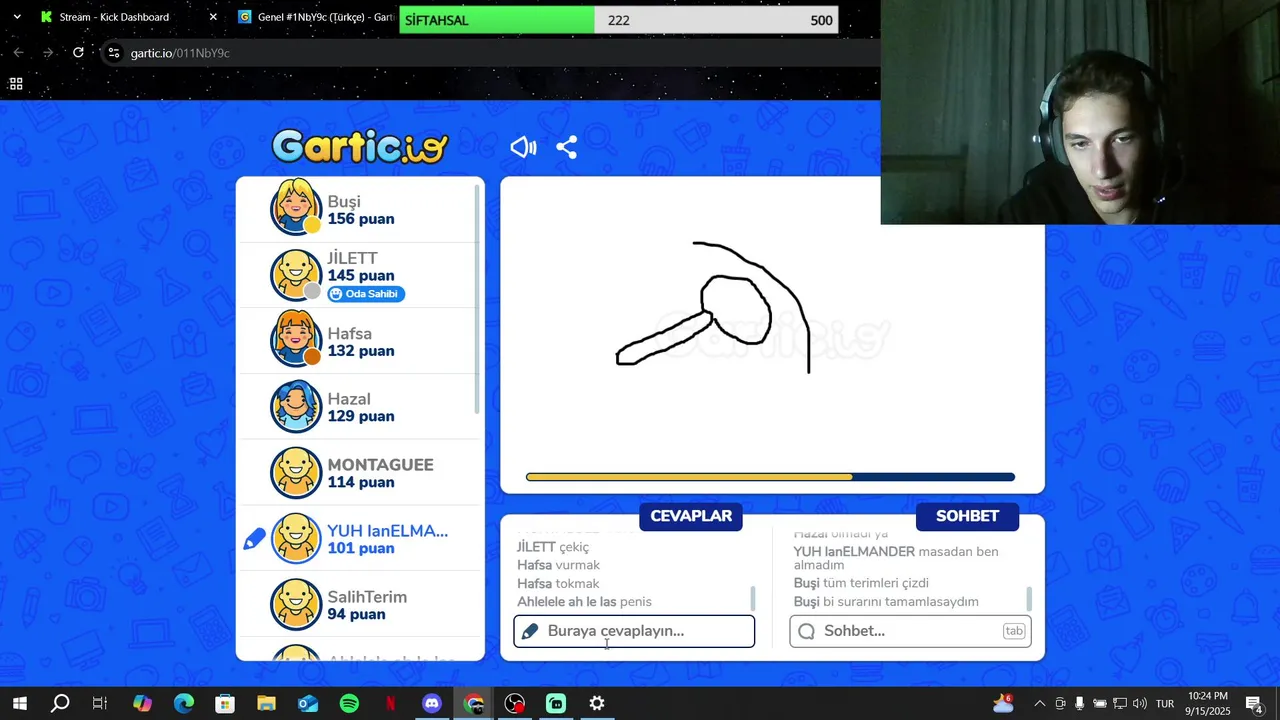Open the browser tab search dropdown

point(16,17)
